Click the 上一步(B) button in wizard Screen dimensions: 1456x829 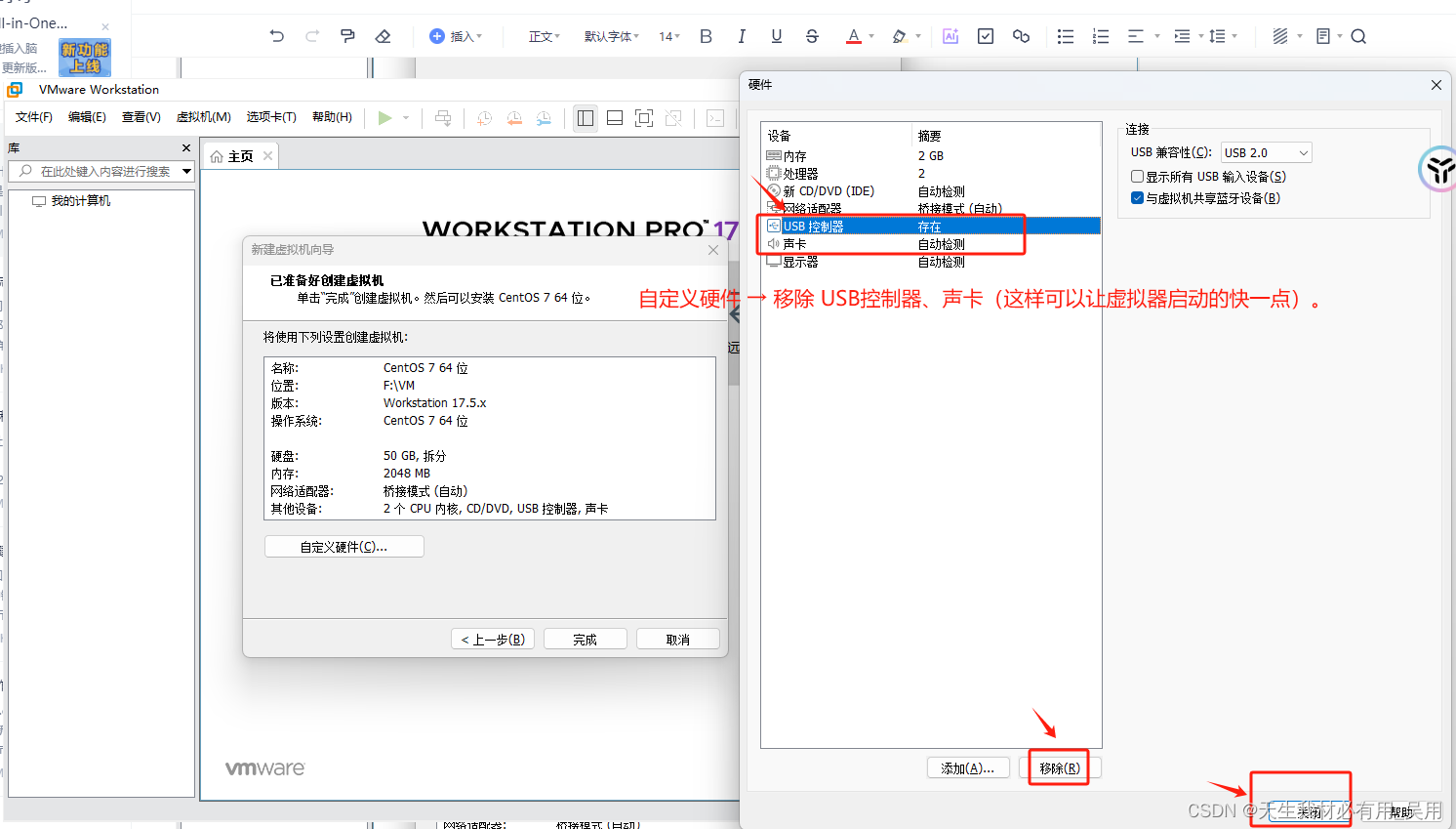[493, 640]
